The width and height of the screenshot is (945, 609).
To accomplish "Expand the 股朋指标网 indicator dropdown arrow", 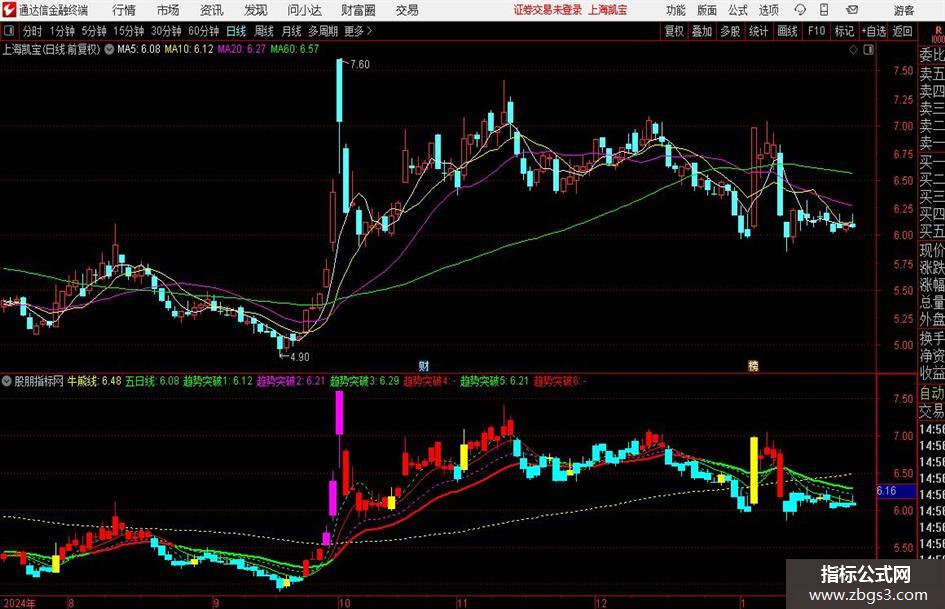I will coord(7,381).
